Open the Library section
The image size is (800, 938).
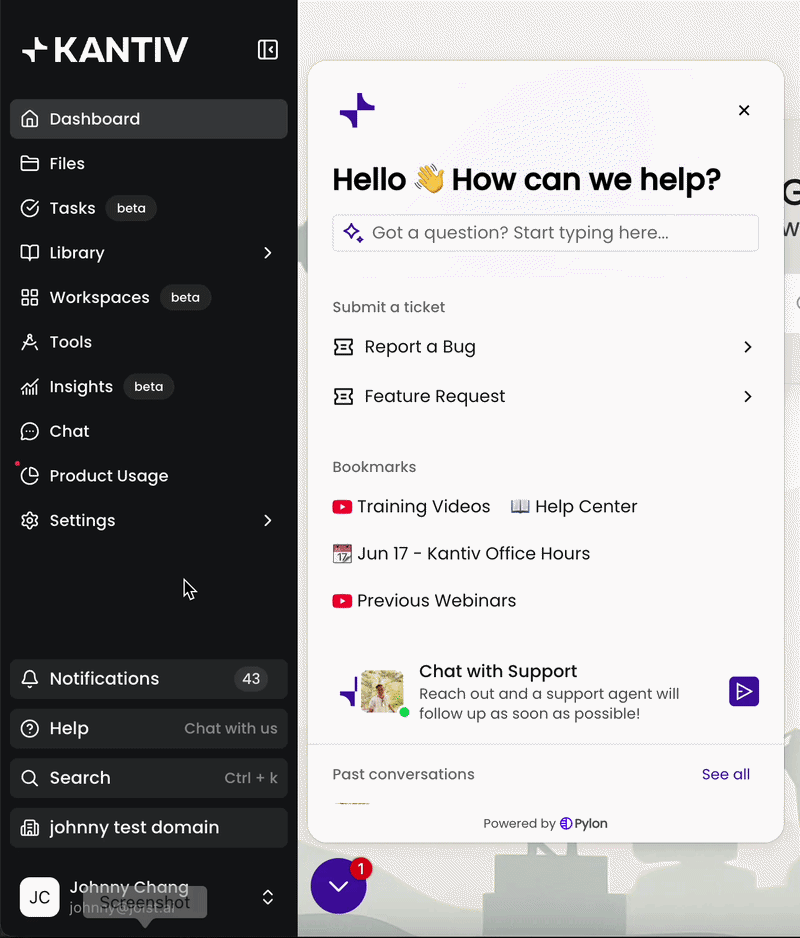[149, 252]
